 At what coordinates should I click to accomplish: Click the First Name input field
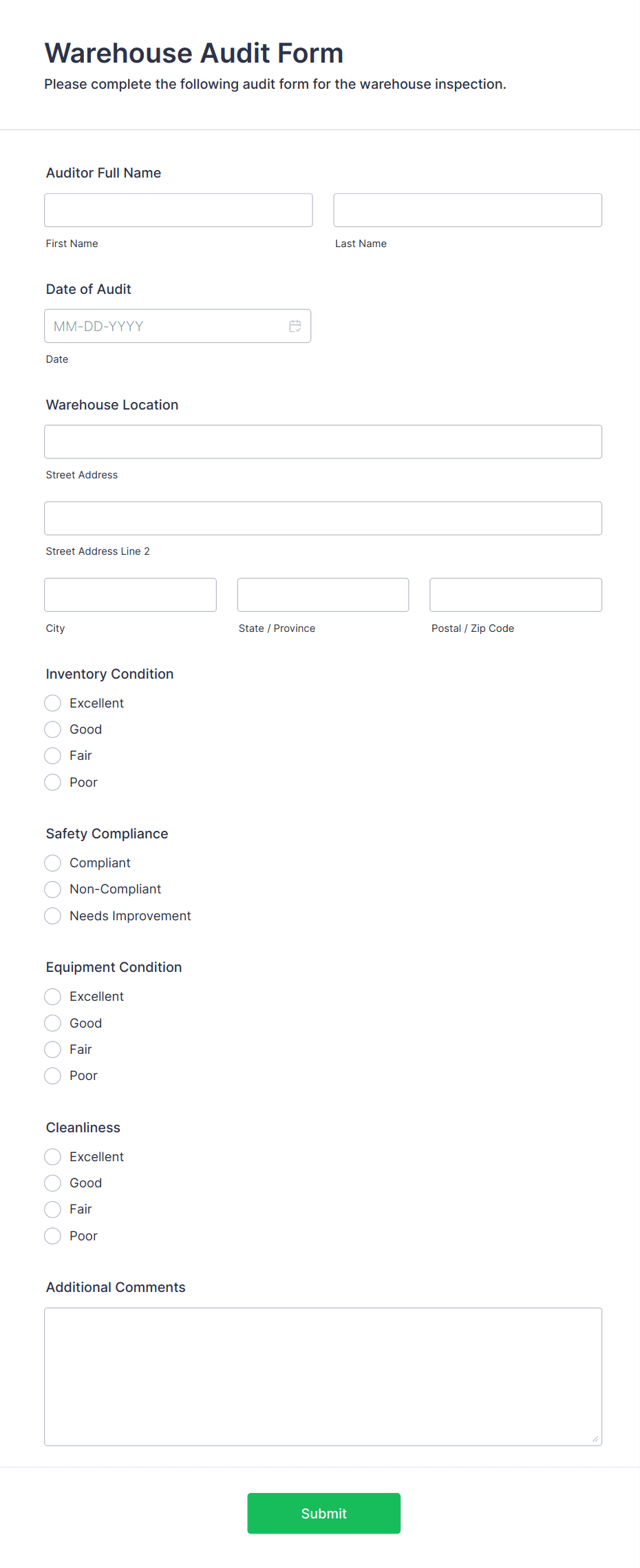(178, 211)
